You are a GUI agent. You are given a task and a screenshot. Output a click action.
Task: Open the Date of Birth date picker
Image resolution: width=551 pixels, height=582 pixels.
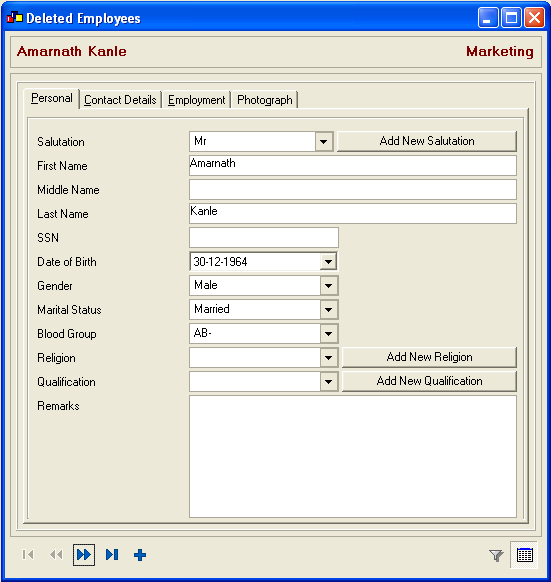click(x=328, y=262)
